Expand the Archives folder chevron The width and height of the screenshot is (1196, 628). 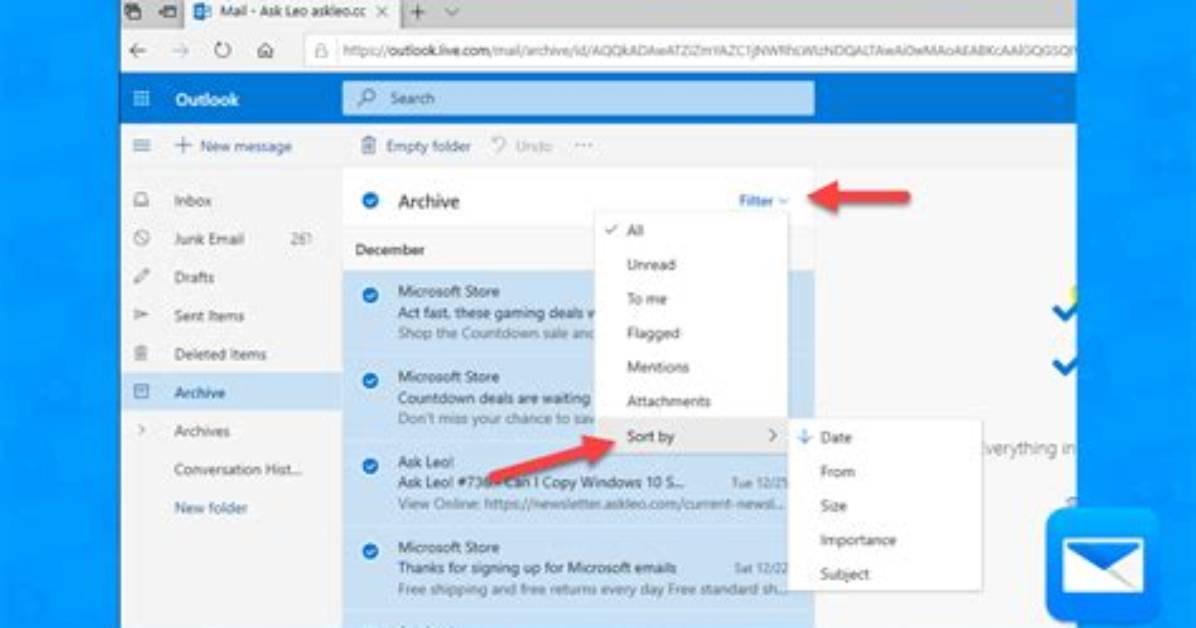click(141, 430)
